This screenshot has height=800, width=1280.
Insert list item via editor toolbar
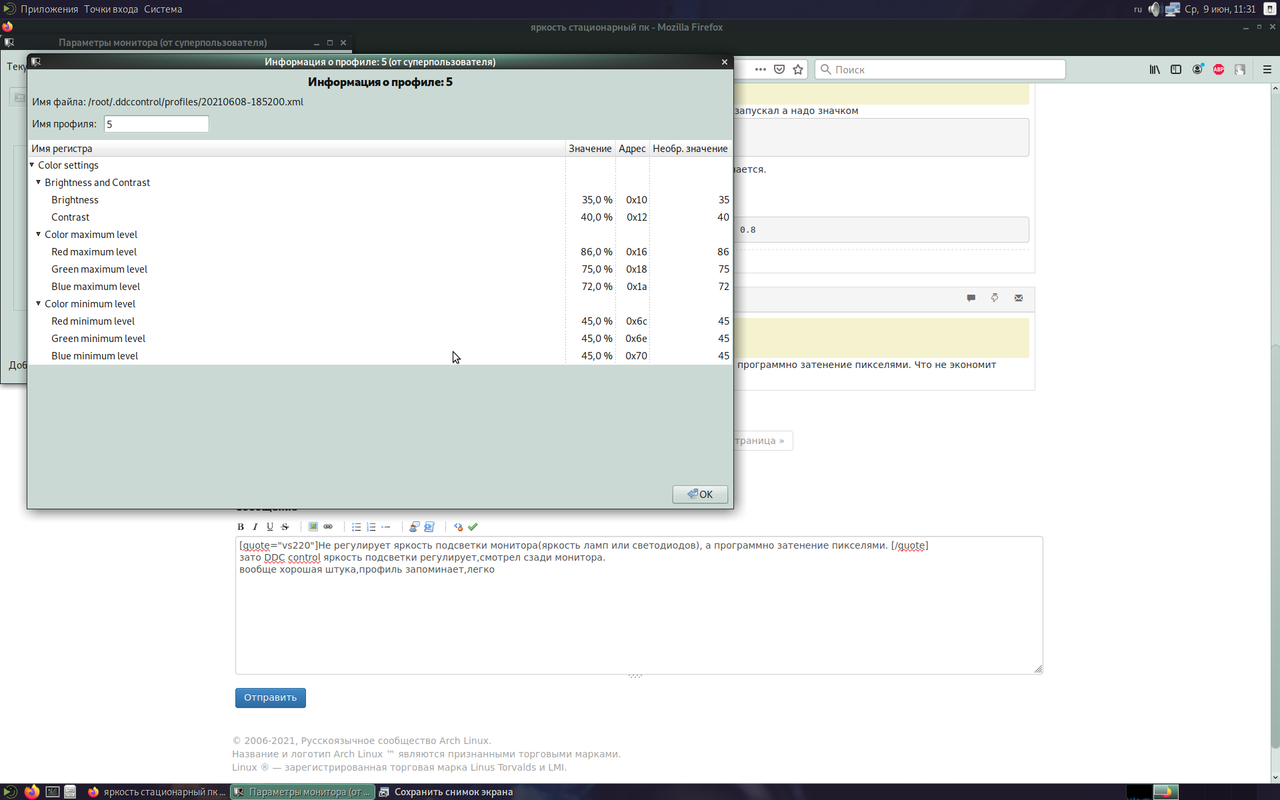click(x=386, y=527)
